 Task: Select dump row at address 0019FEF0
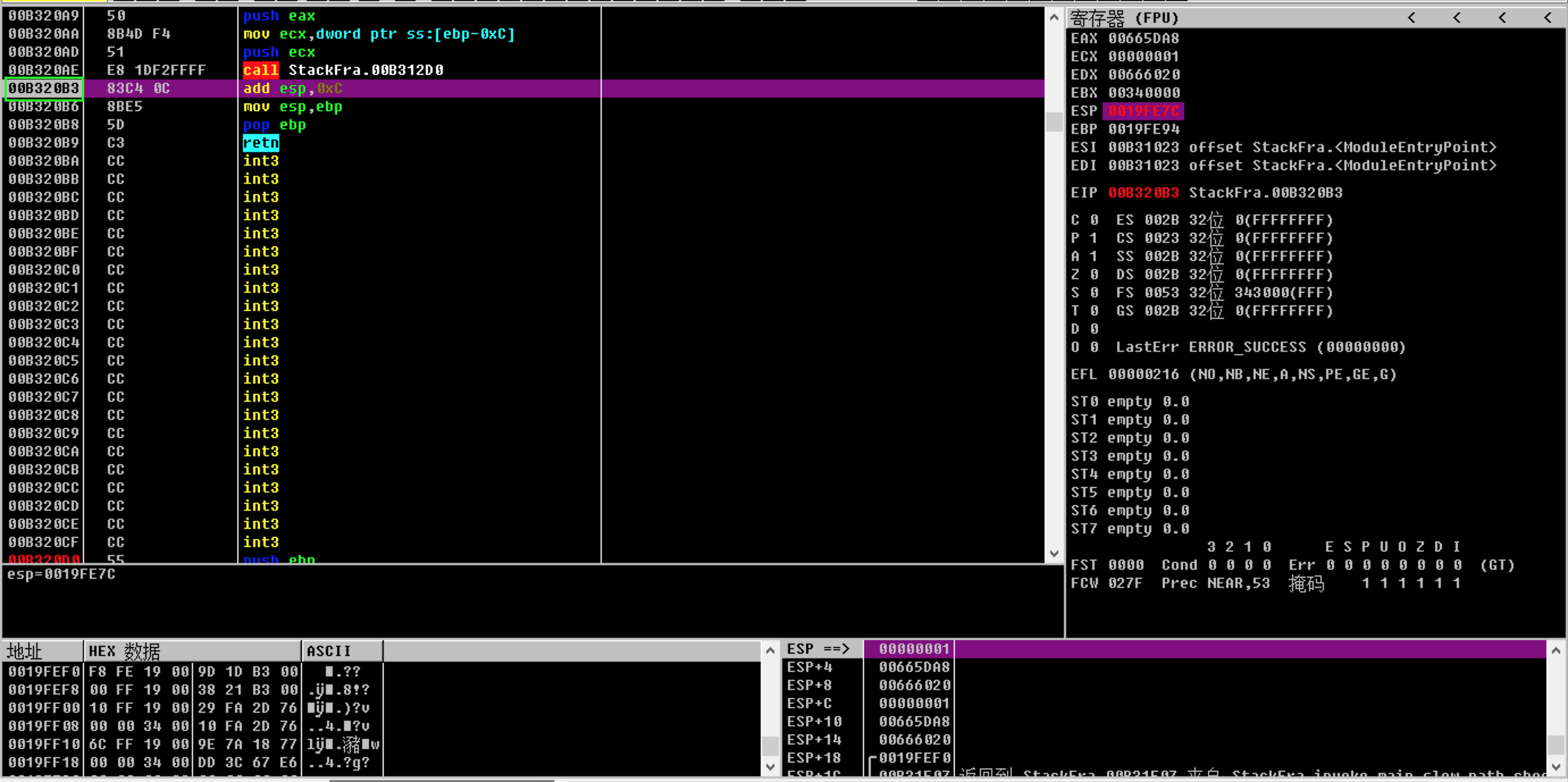194,672
